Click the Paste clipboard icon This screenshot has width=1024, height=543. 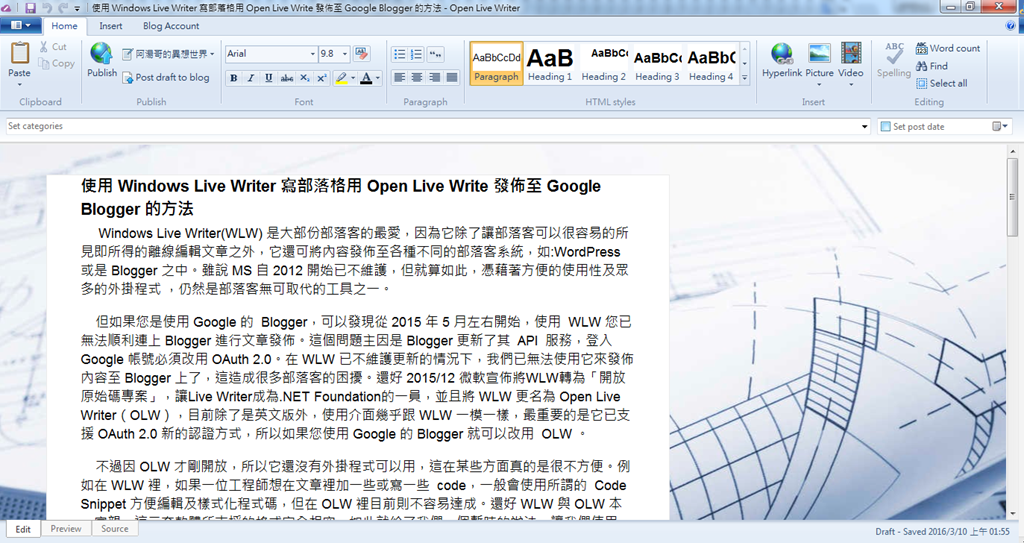tap(19, 56)
